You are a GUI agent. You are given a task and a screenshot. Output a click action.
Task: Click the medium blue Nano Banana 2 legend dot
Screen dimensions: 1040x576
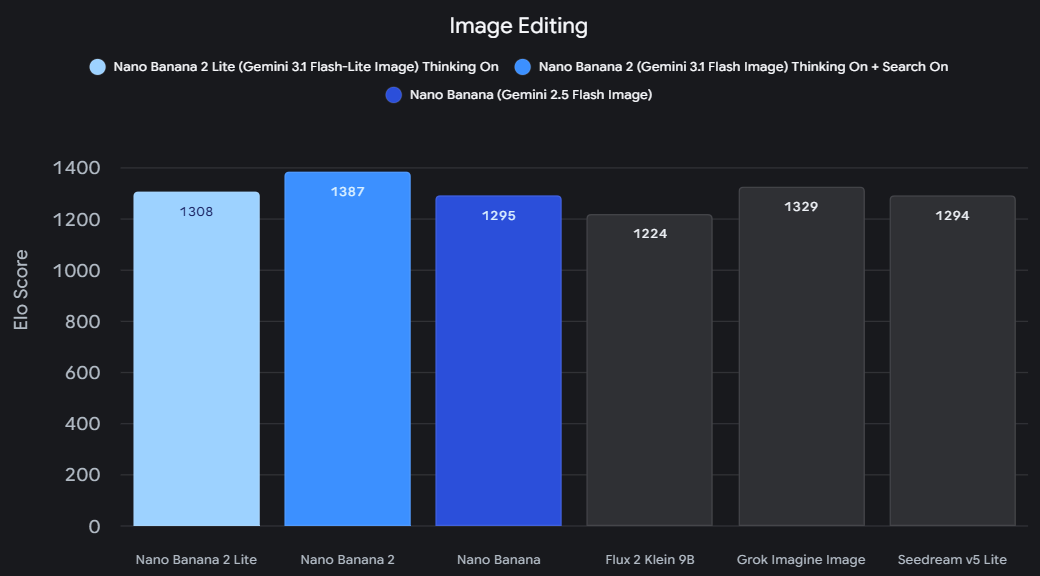pos(523,67)
